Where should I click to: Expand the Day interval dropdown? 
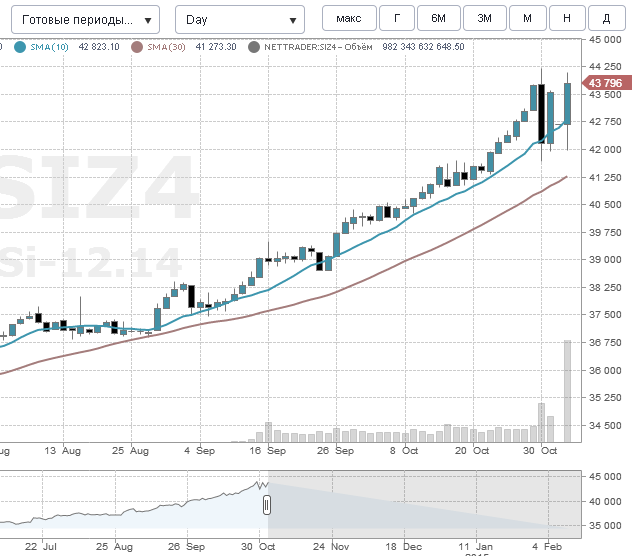[239, 20]
